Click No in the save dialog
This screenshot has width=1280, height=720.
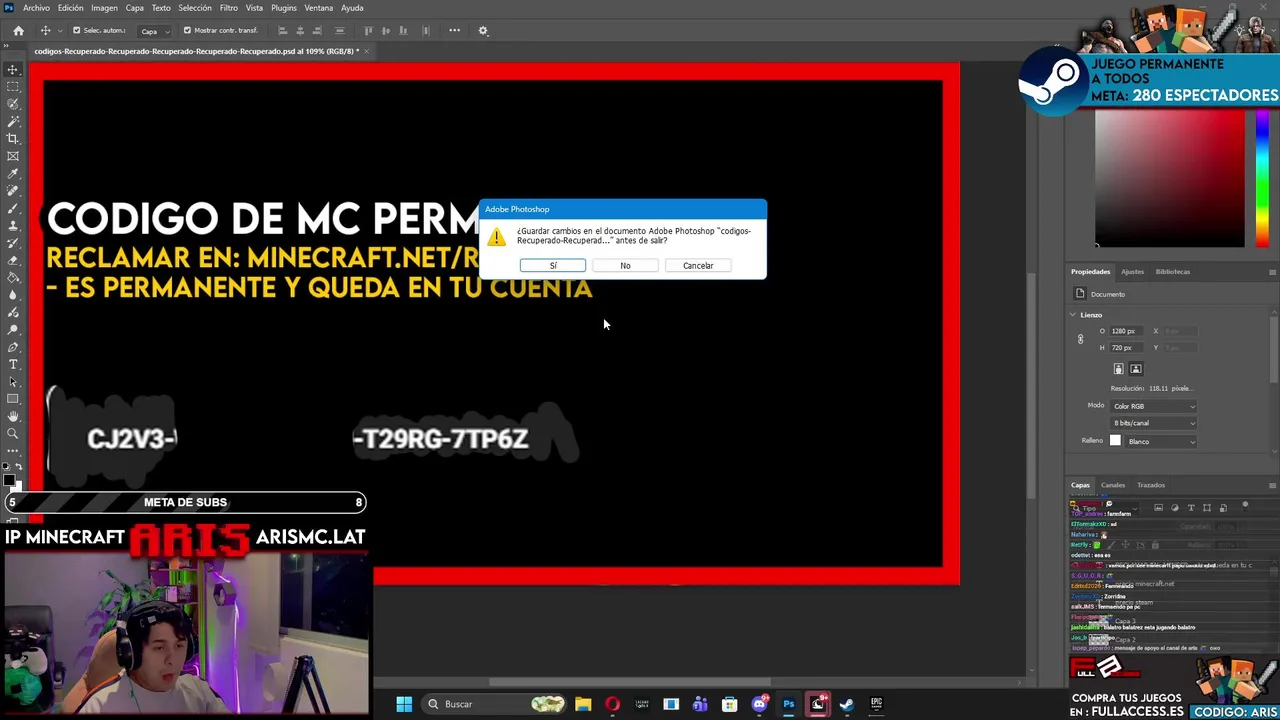625,265
